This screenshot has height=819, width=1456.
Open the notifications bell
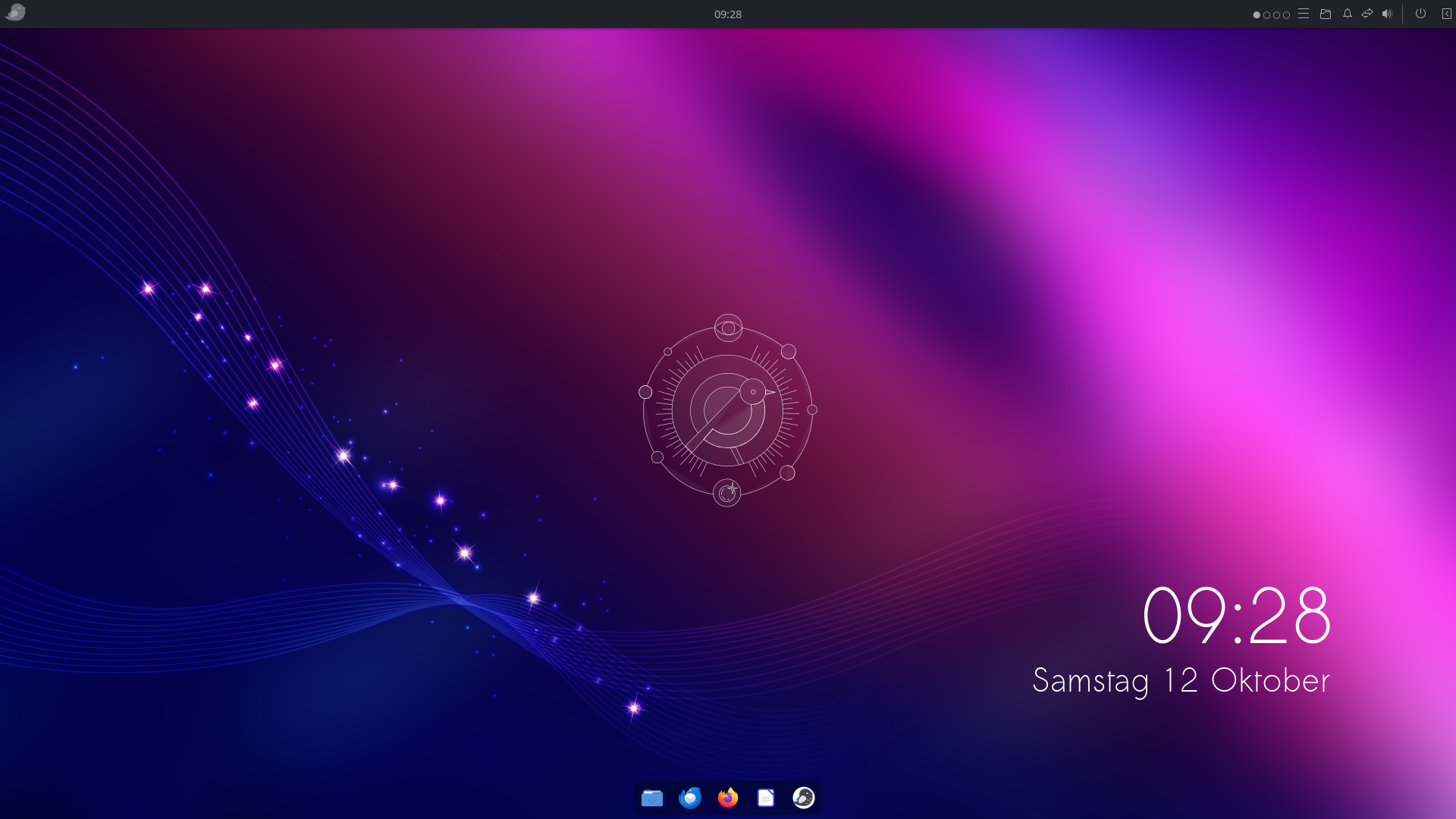pyautogui.click(x=1348, y=14)
